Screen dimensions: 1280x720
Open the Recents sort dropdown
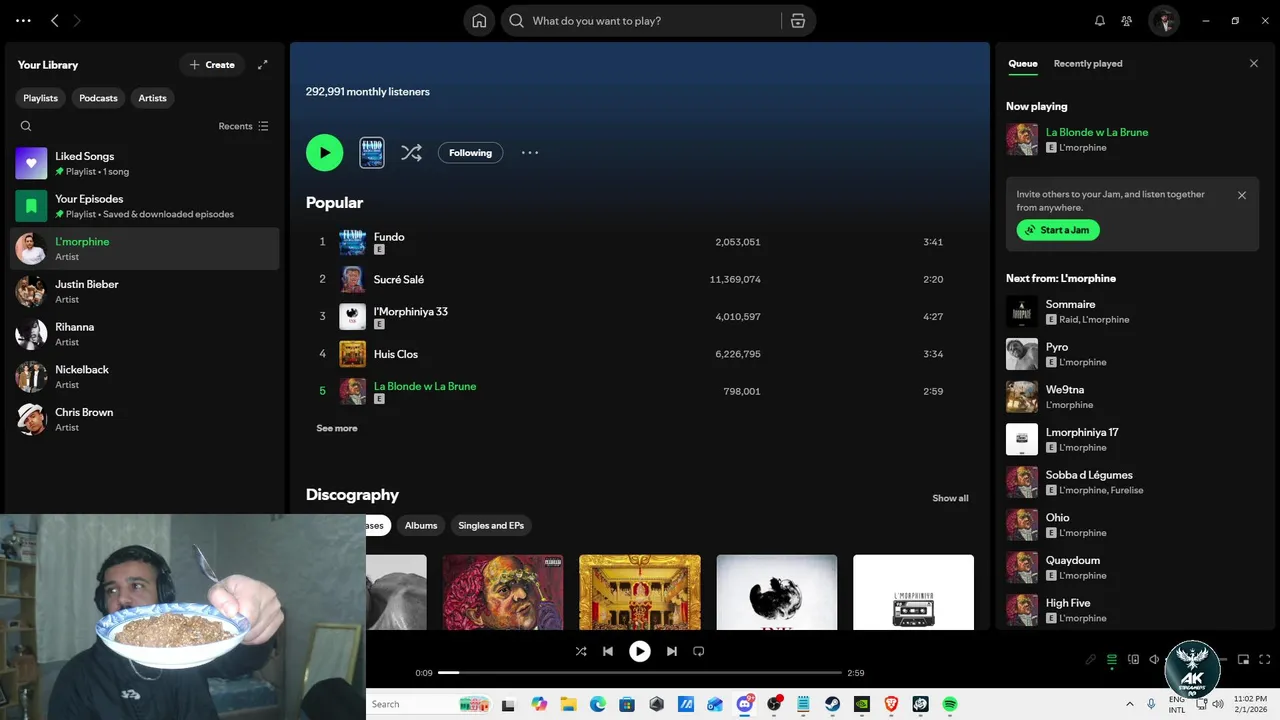click(244, 126)
